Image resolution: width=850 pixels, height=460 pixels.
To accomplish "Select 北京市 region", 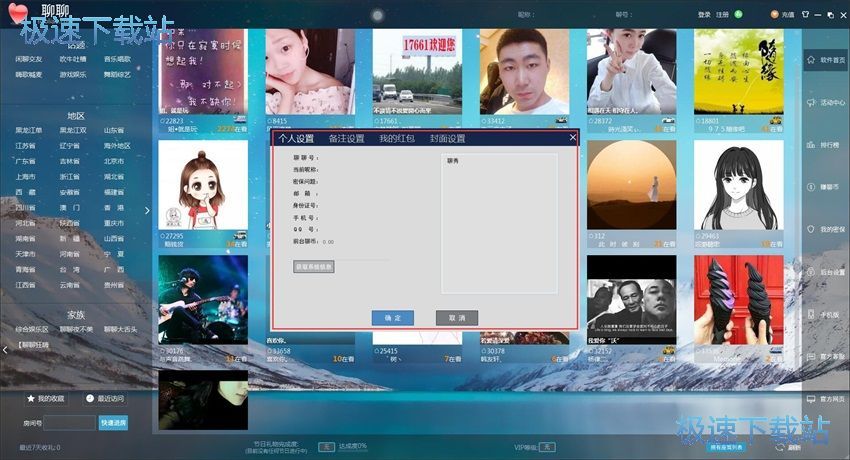I will (114, 161).
